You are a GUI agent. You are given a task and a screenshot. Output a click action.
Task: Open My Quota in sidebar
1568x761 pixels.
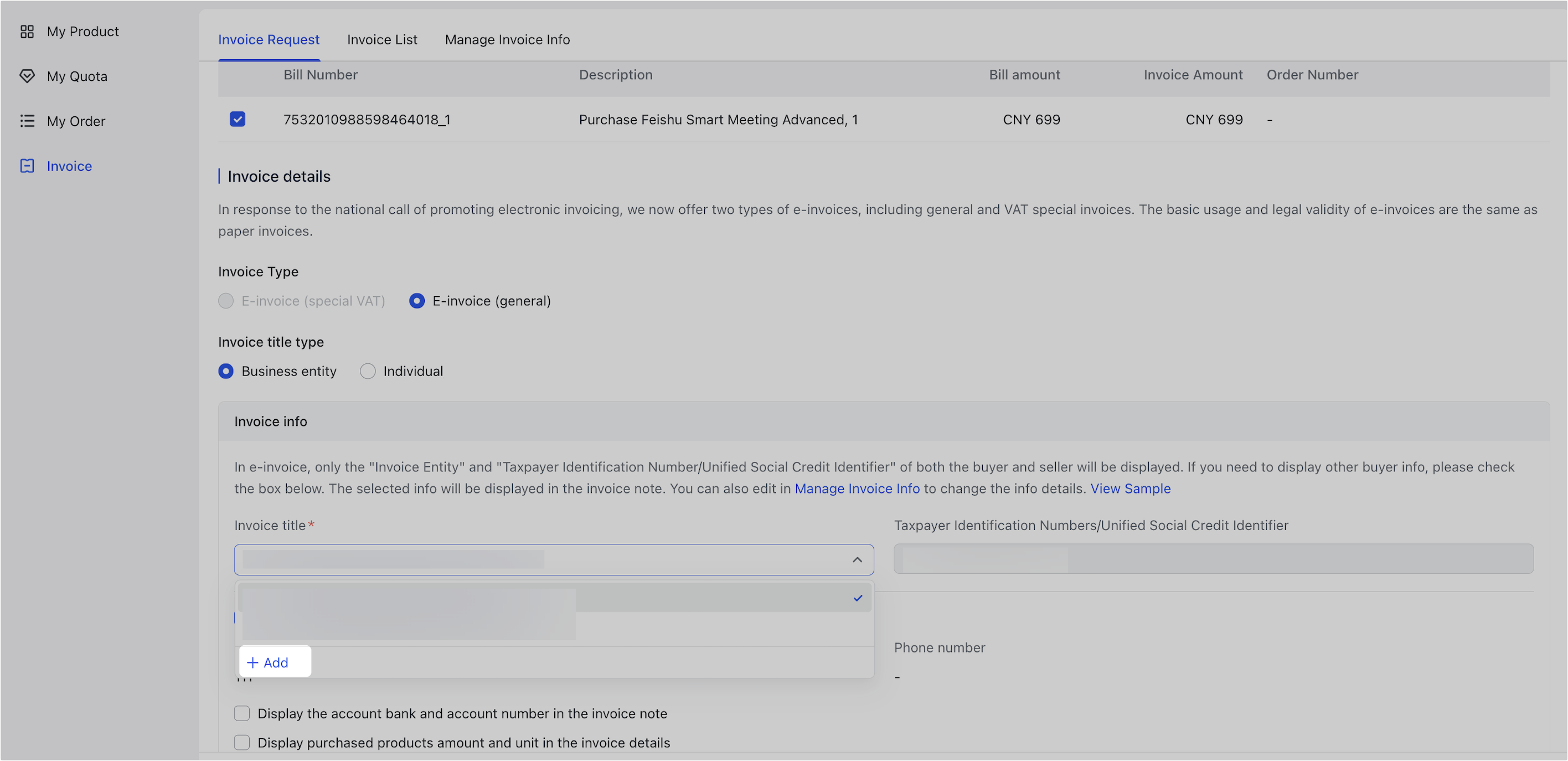pyautogui.click(x=78, y=76)
